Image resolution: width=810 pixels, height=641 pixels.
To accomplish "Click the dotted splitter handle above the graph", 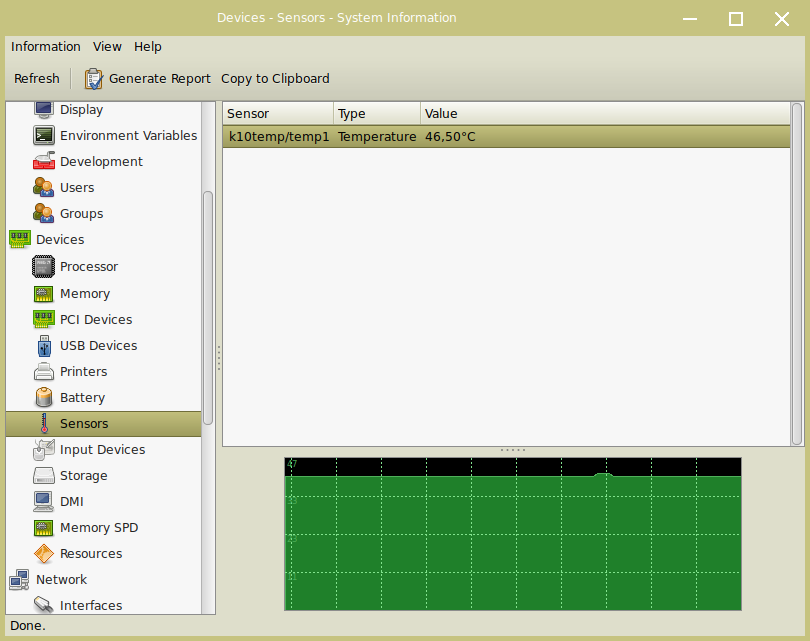I will point(512,450).
